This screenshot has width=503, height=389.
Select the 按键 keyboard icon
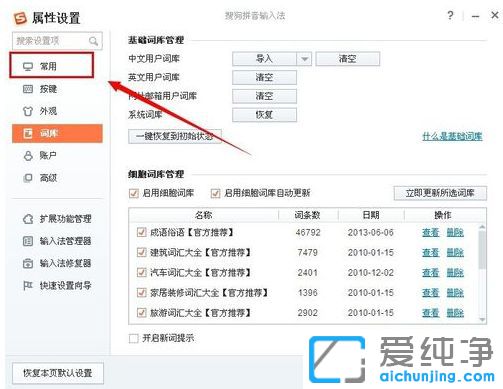pyautogui.click(x=28, y=89)
